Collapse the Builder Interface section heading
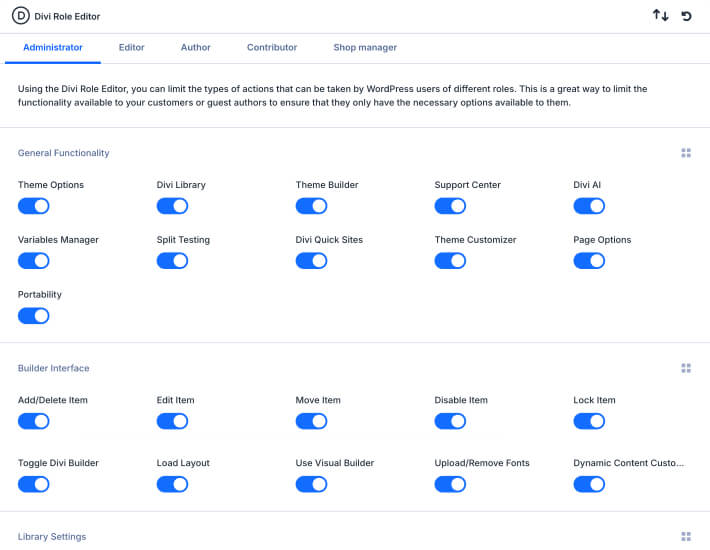The image size is (710, 550). click(x=53, y=368)
